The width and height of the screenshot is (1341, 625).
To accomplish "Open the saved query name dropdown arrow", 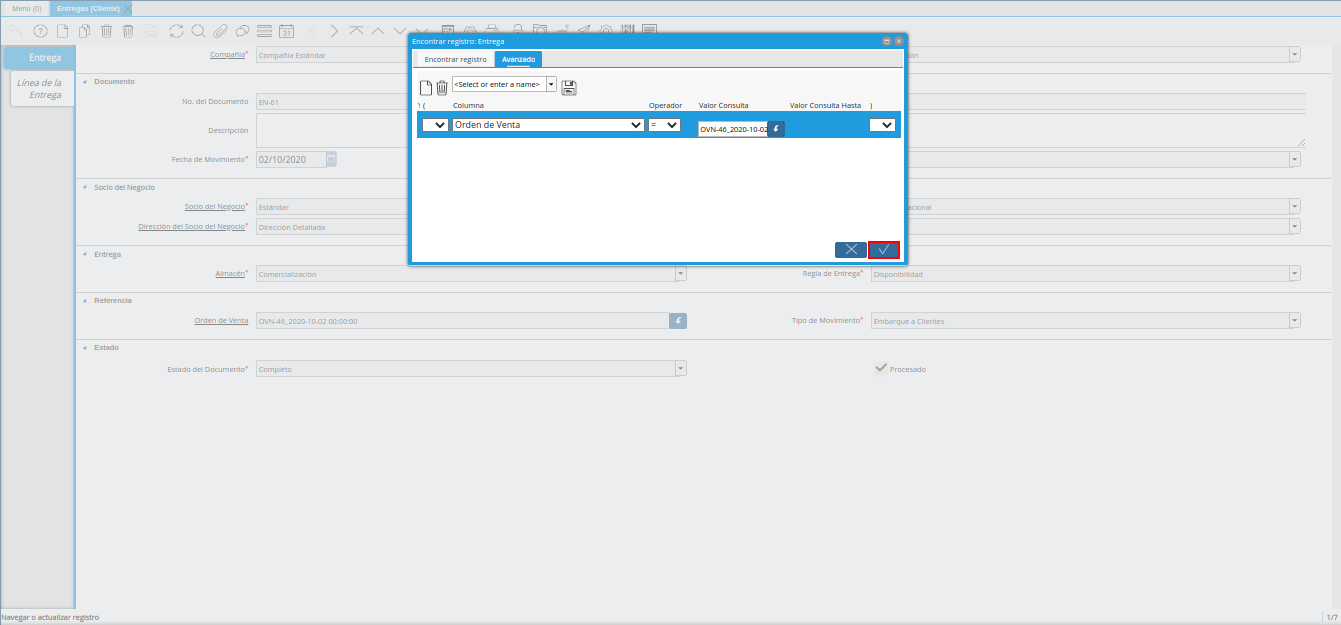I will (551, 84).
